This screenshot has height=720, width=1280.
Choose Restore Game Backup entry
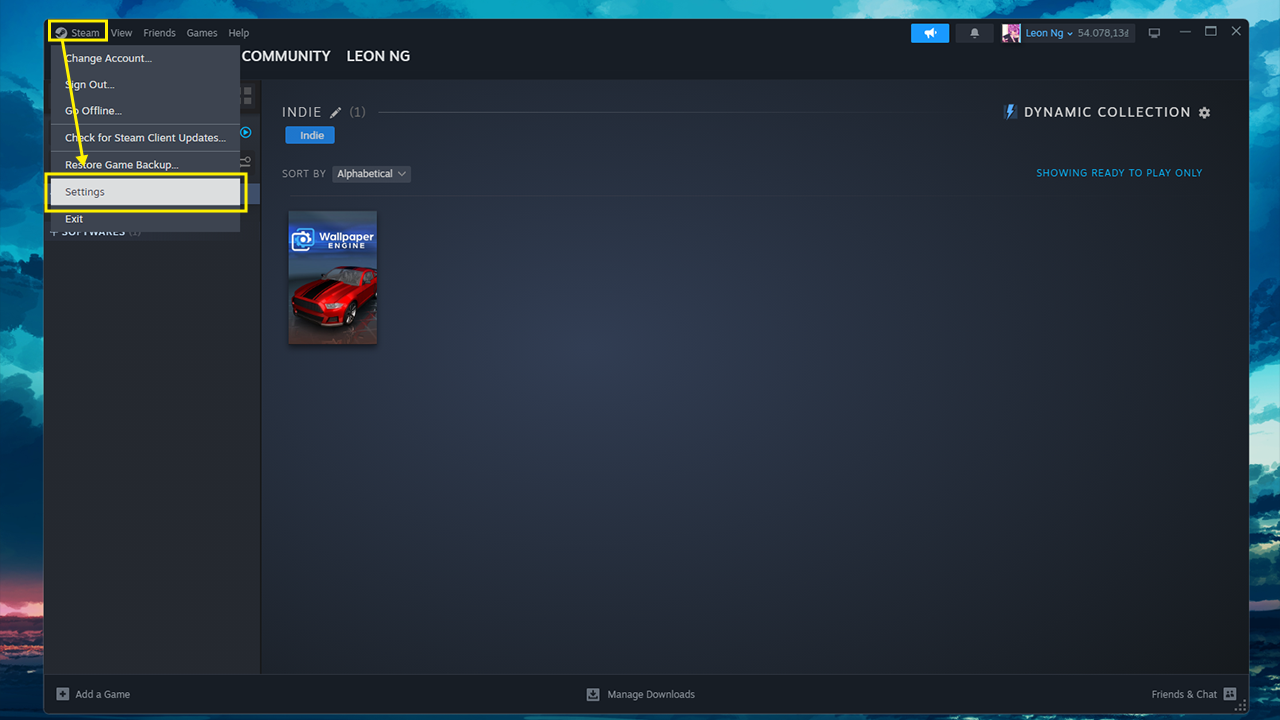tap(146, 165)
